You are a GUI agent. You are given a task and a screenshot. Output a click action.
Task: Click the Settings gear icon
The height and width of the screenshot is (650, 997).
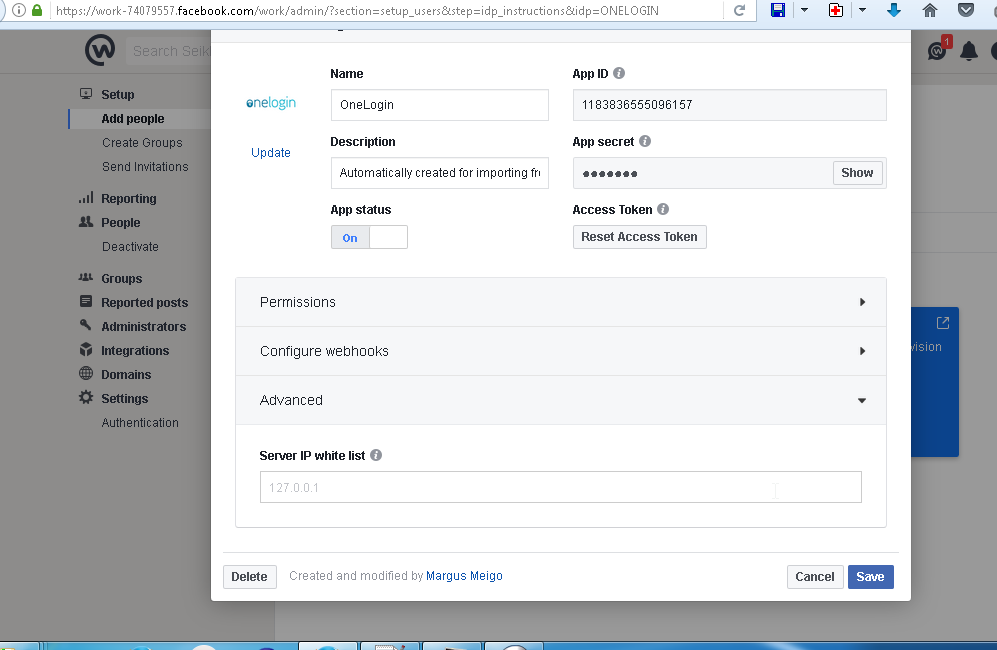[86, 398]
